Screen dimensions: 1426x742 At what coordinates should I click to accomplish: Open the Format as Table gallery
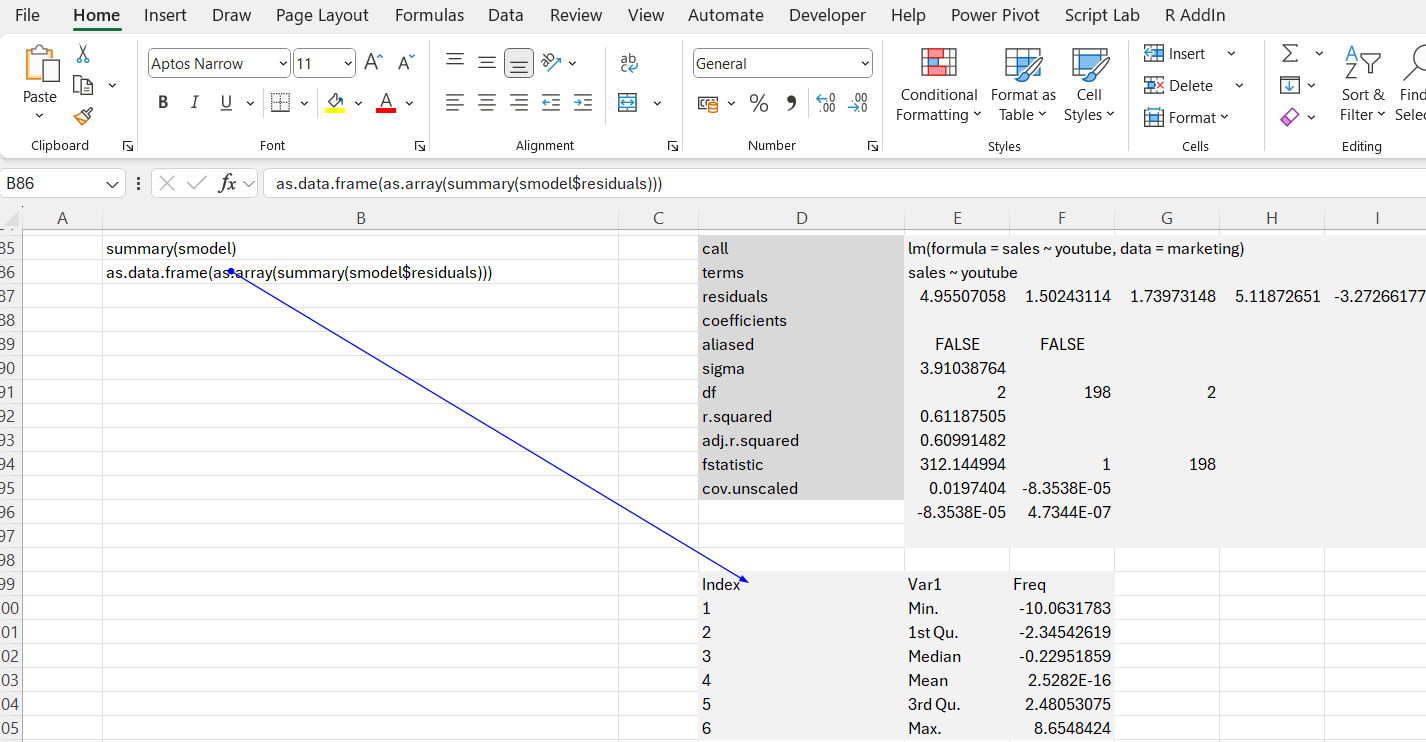tap(1023, 84)
